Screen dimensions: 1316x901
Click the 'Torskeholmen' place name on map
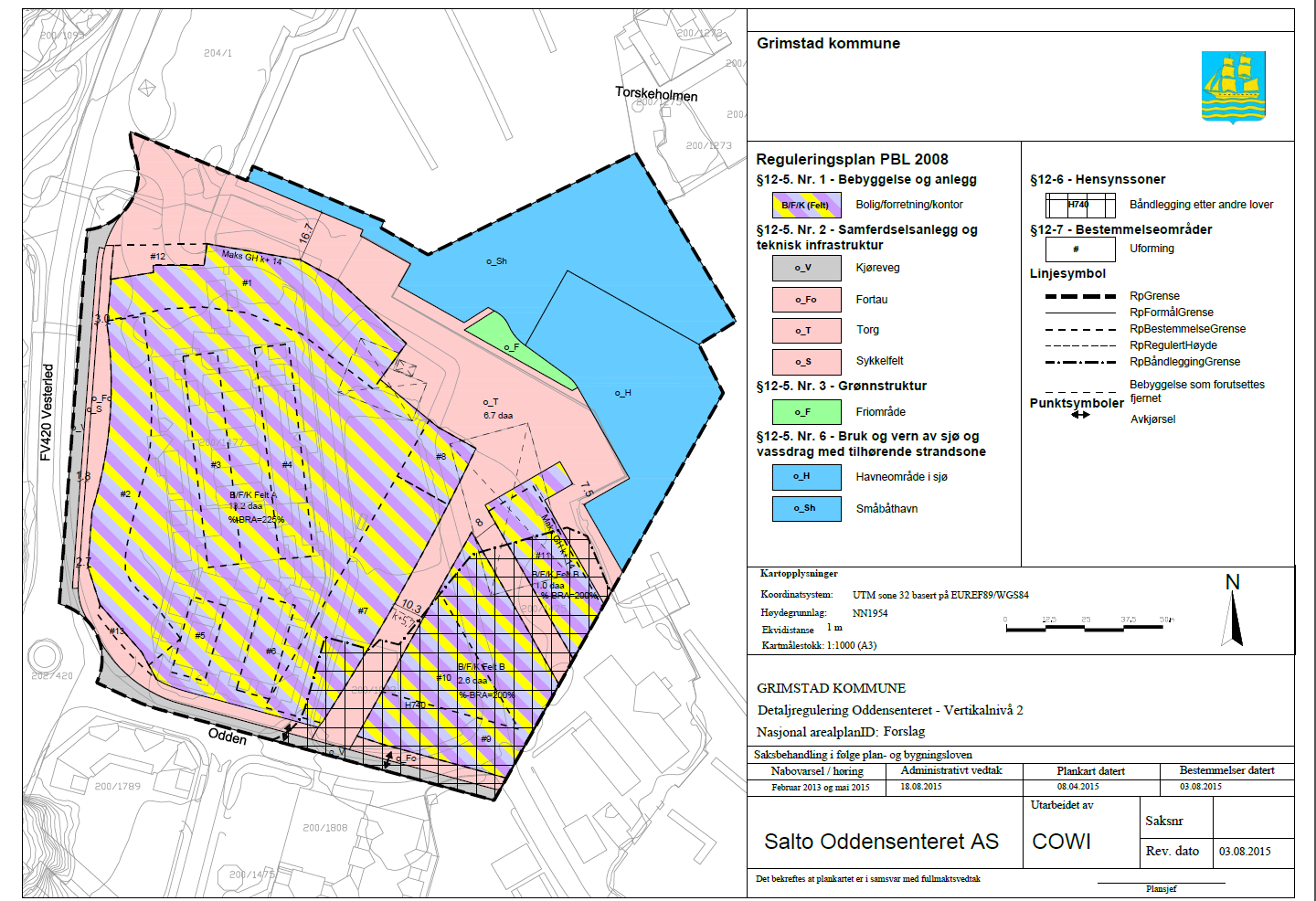pyautogui.click(x=656, y=93)
